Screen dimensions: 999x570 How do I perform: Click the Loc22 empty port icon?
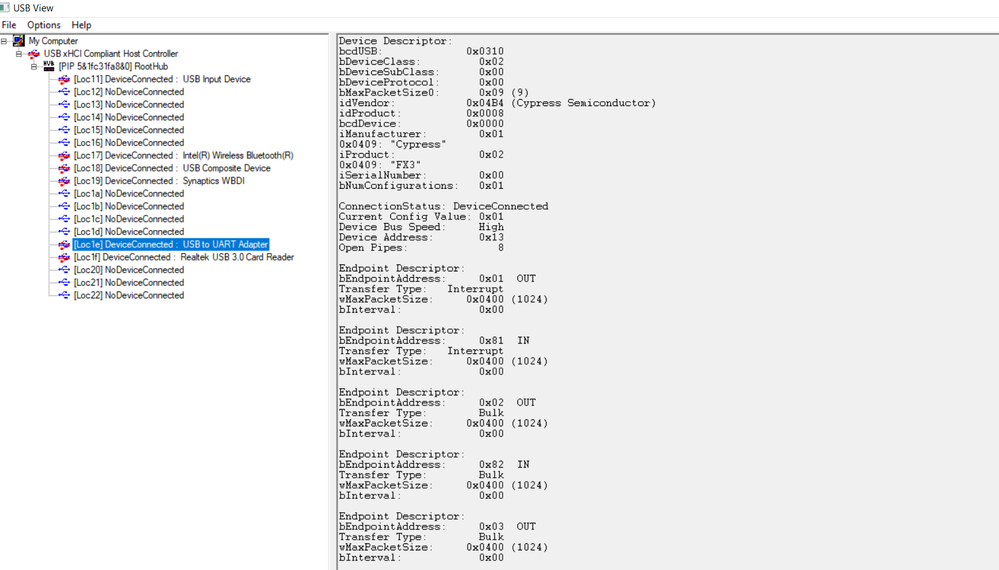point(64,296)
